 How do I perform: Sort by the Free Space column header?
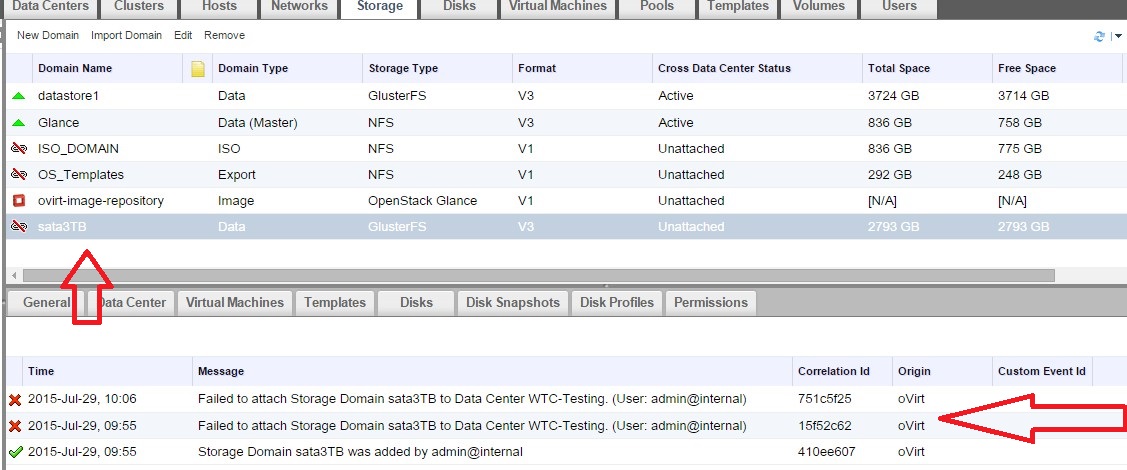[1027, 69]
